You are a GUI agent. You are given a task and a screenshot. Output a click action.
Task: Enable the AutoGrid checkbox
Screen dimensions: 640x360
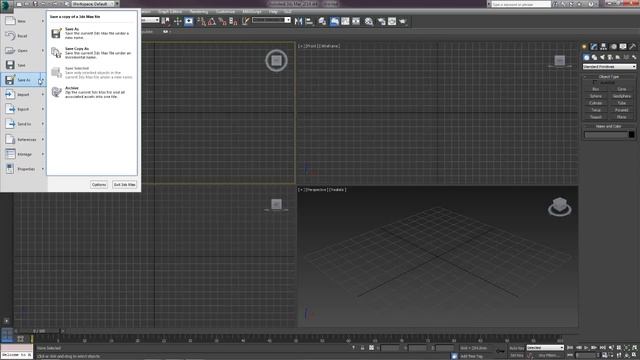pos(595,82)
